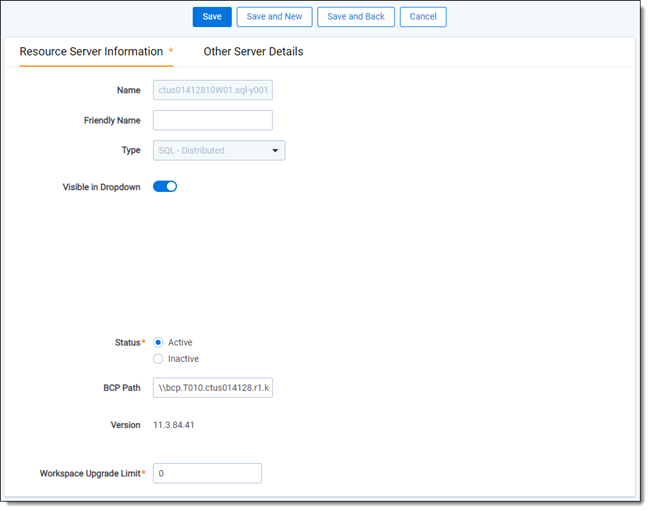
Task: Click the Workspace Upgrade Limit label
Action: [92, 473]
